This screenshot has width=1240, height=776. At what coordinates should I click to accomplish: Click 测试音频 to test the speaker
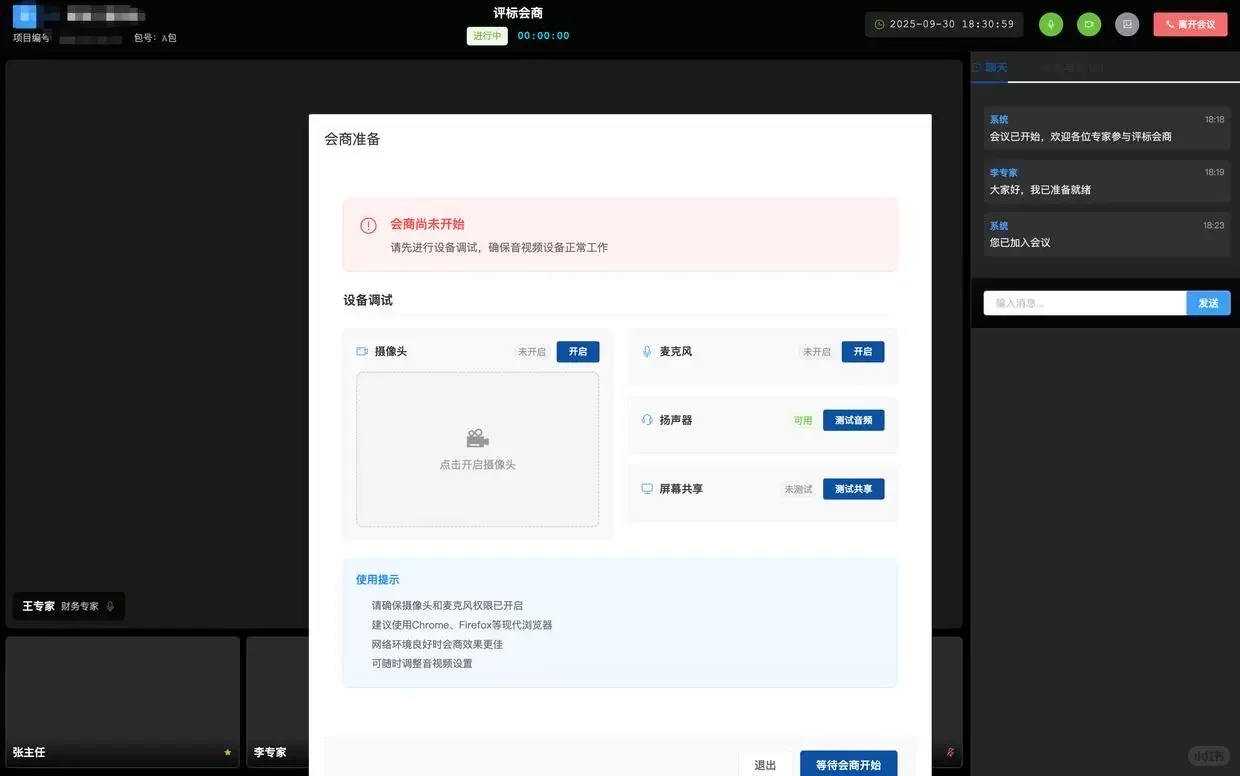coord(853,420)
